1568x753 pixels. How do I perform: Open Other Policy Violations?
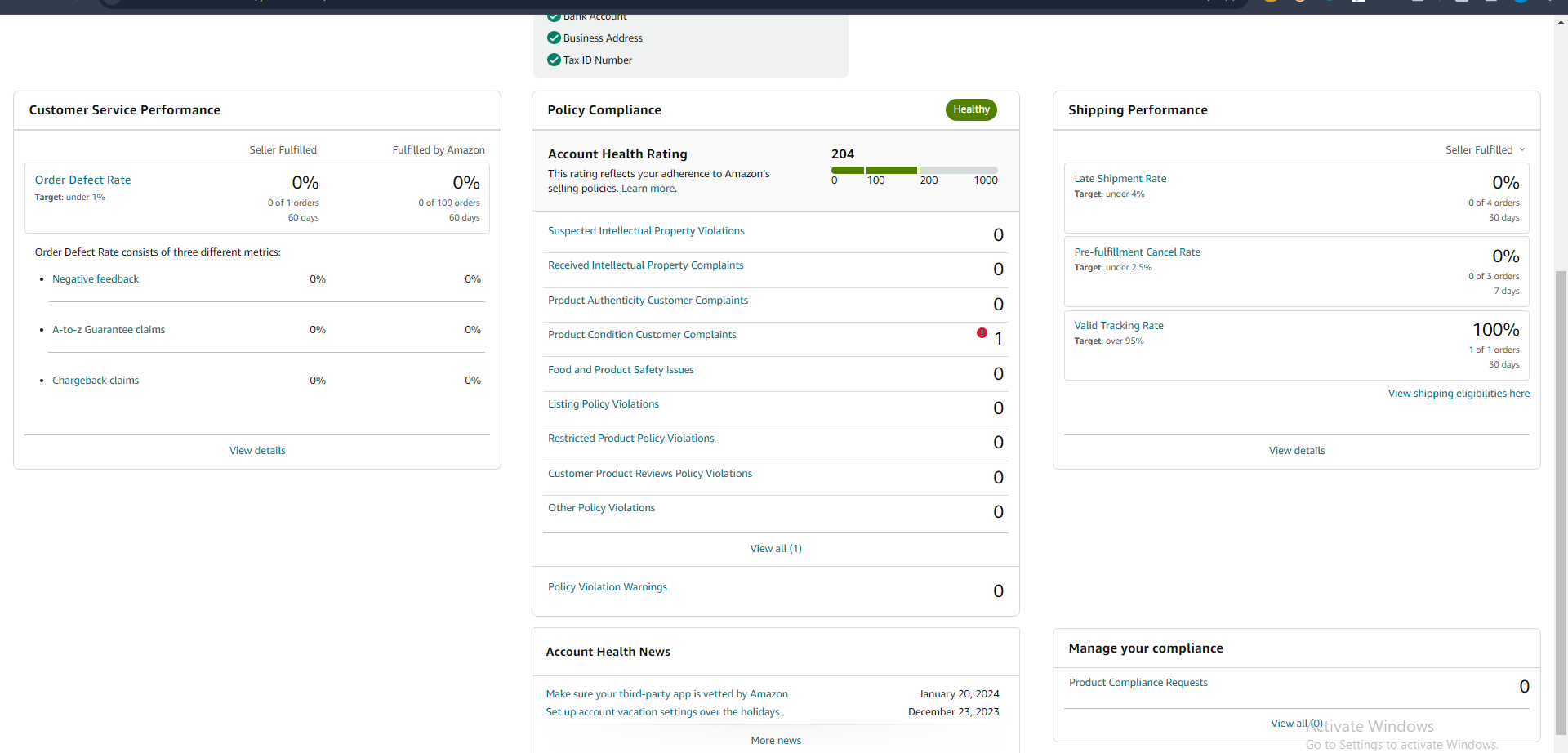pyautogui.click(x=601, y=508)
